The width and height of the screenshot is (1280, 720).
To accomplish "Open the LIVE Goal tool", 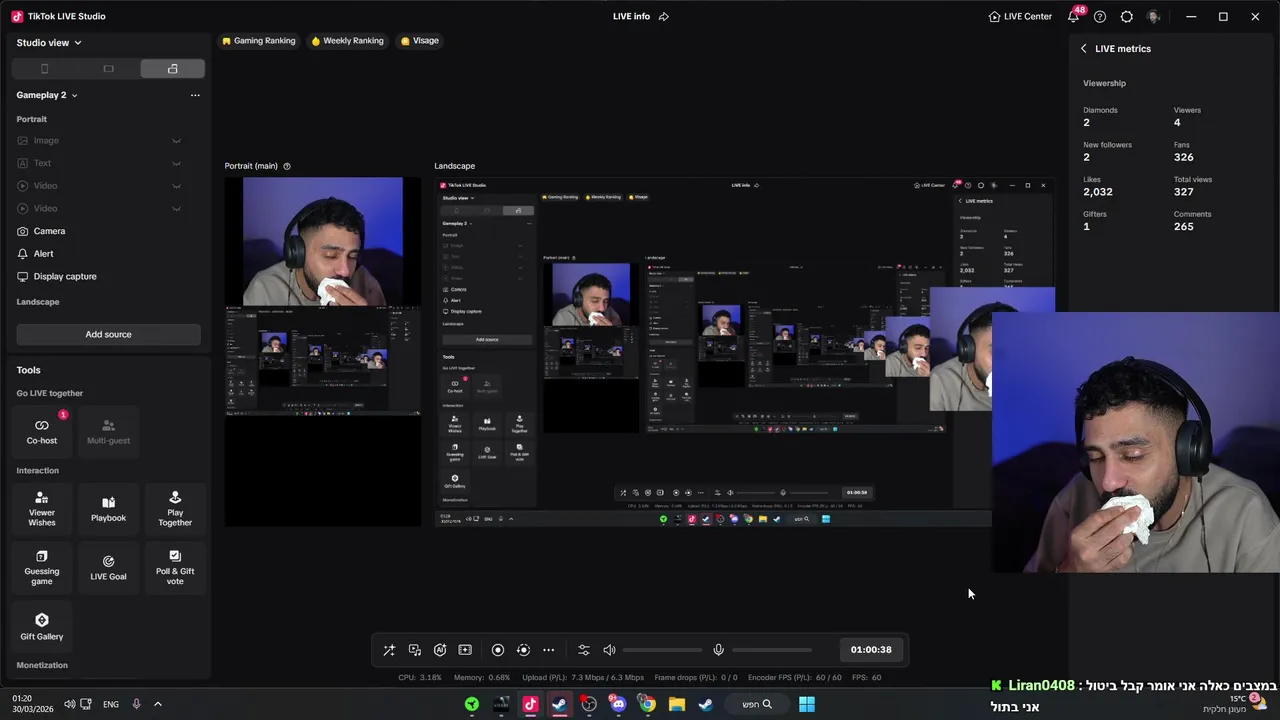I will 108,568.
